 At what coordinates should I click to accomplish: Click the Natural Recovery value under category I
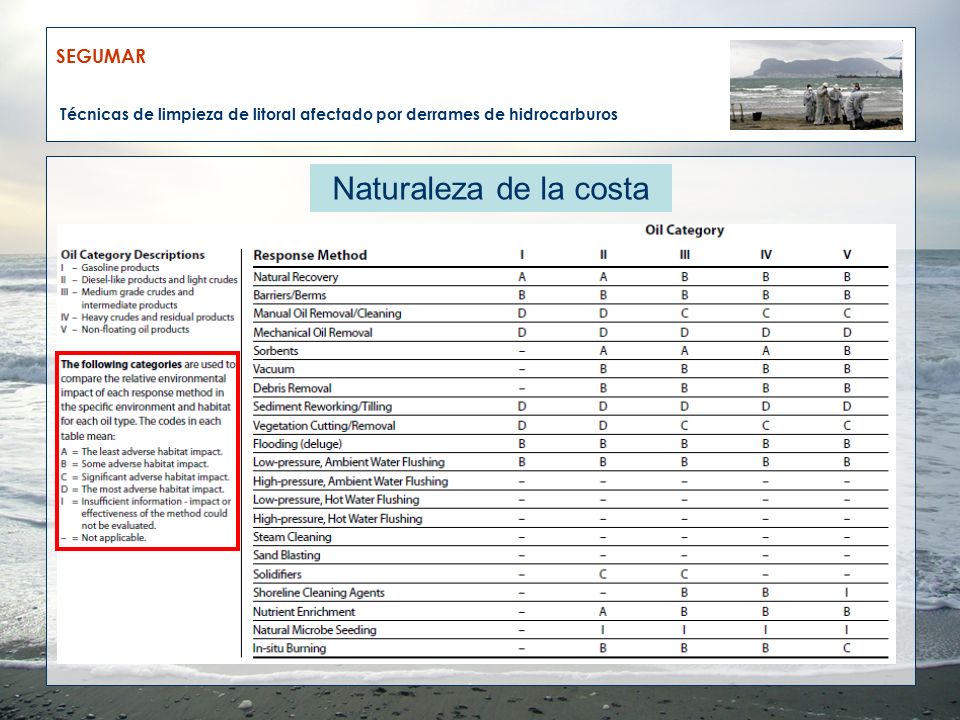[x=522, y=277]
